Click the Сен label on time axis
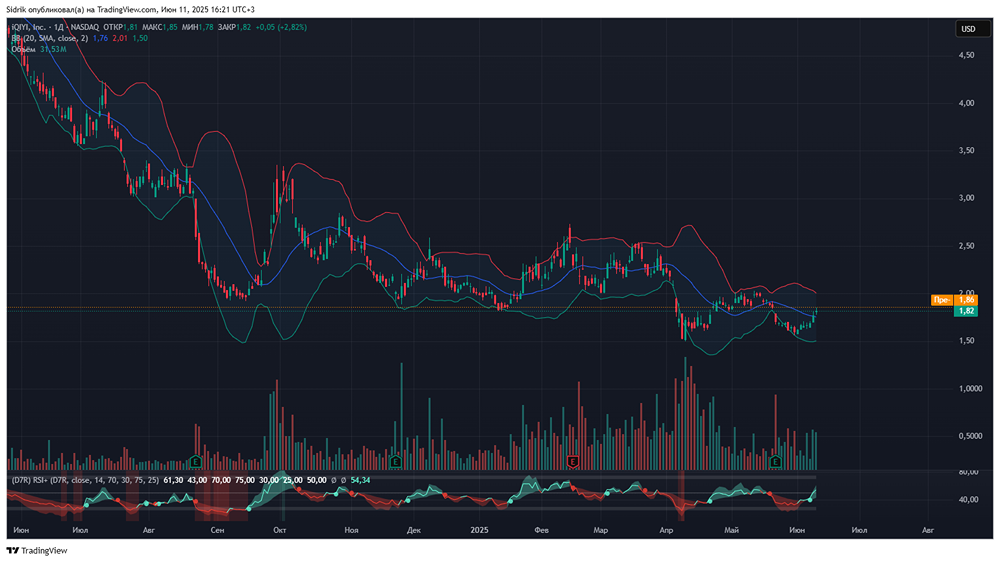Viewport: 1000px width, 562px height. tap(217, 530)
